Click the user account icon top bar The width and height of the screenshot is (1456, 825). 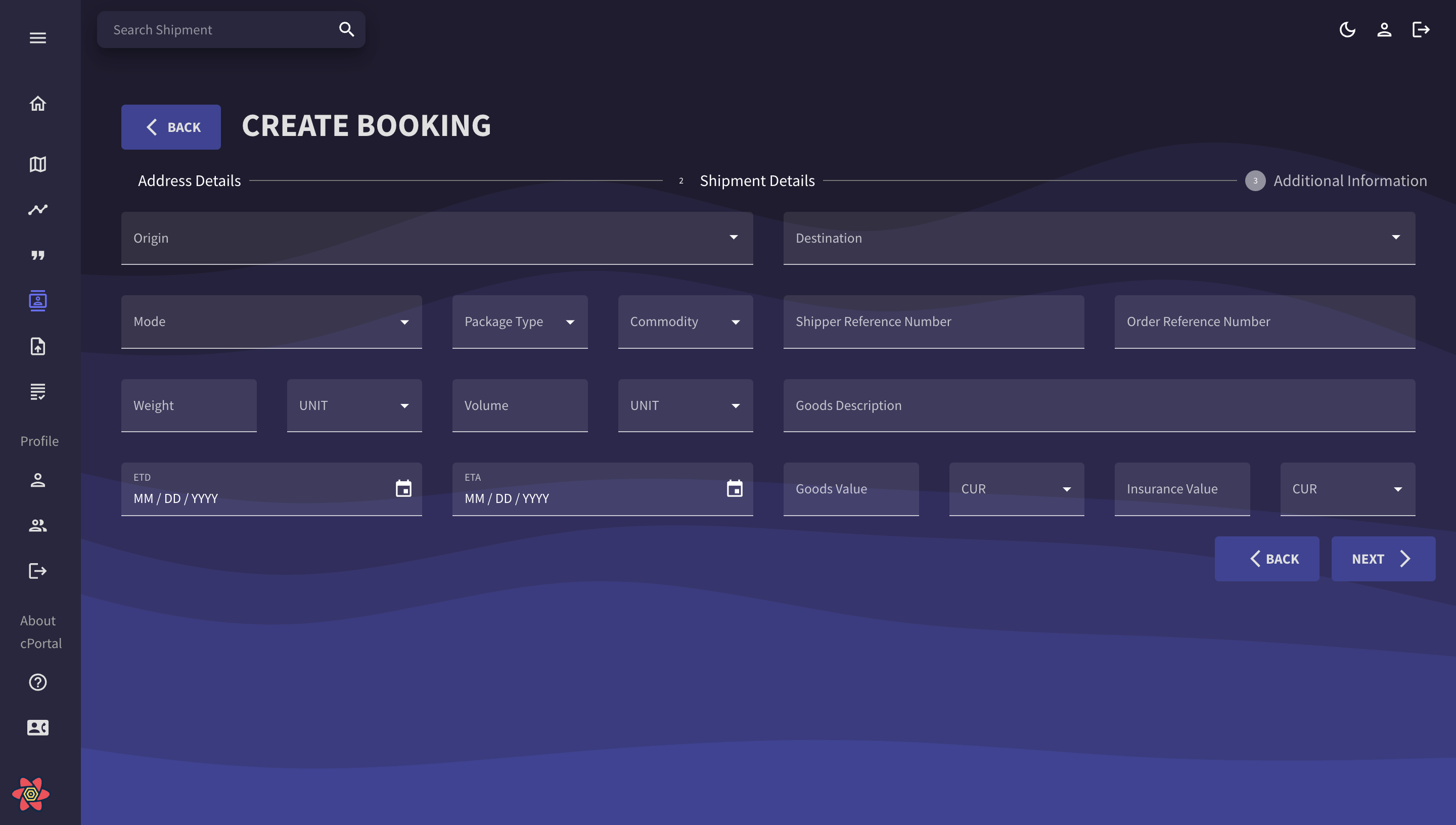click(1384, 30)
